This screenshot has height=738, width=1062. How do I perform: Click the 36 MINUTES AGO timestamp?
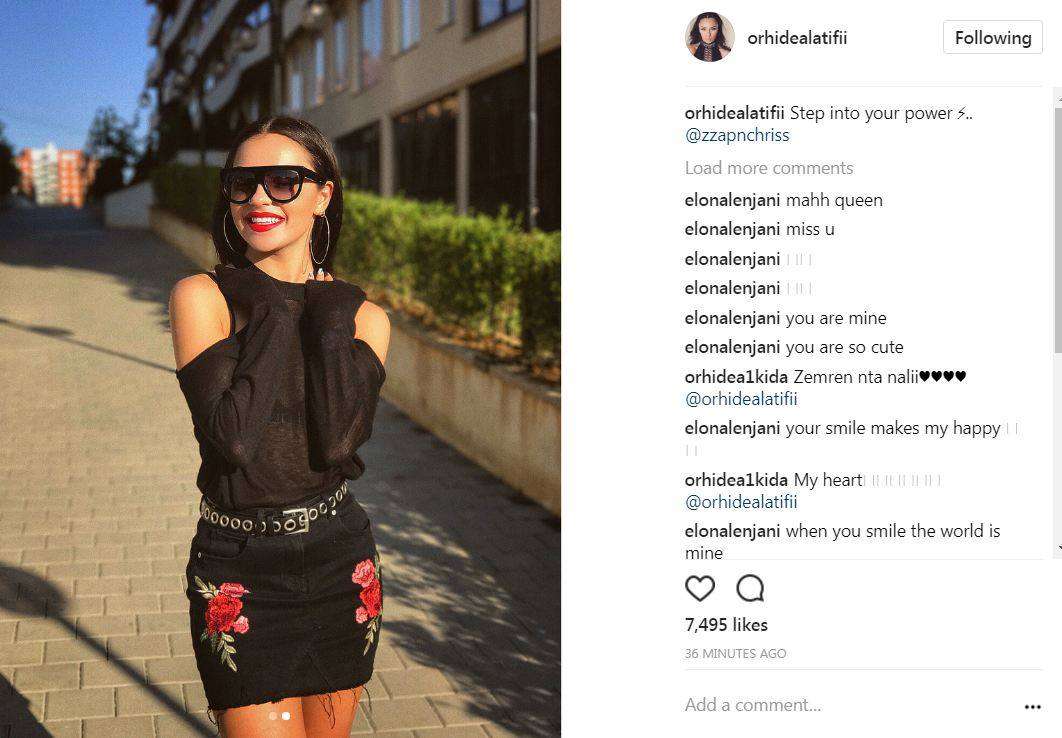[736, 653]
